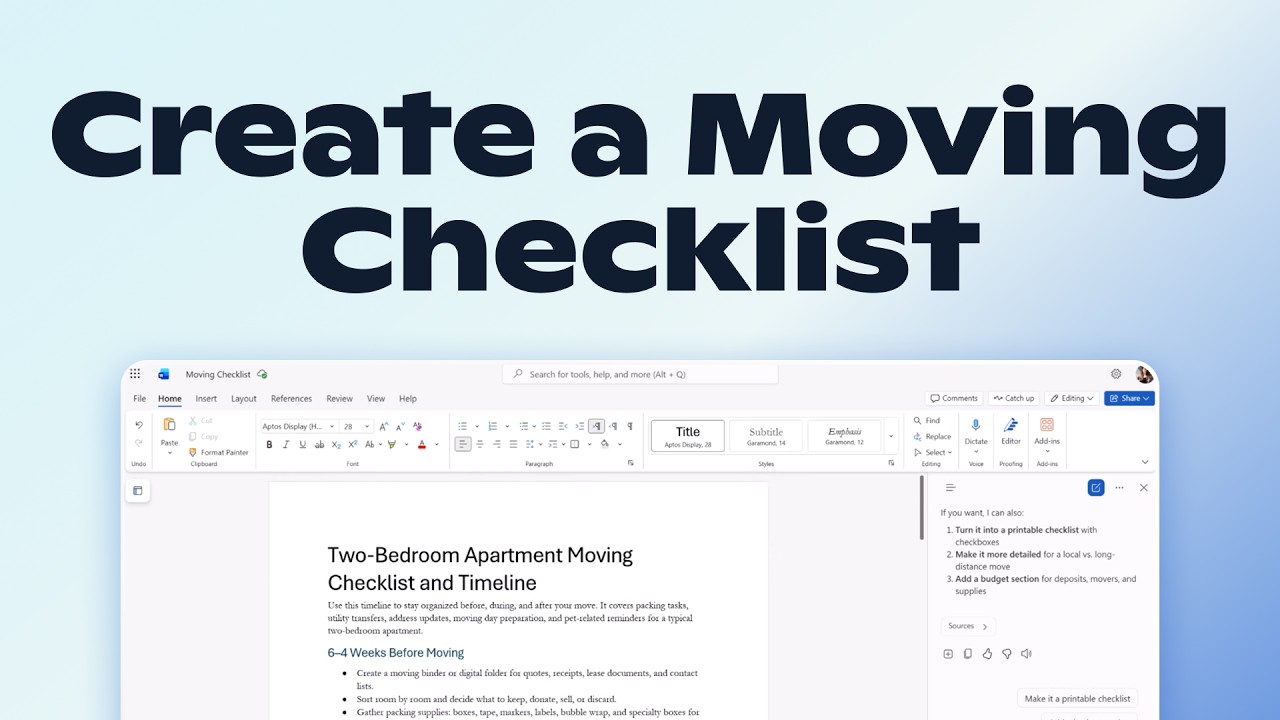This screenshot has width=1280, height=720.
Task: Switch to the References tab
Action: pos(291,399)
